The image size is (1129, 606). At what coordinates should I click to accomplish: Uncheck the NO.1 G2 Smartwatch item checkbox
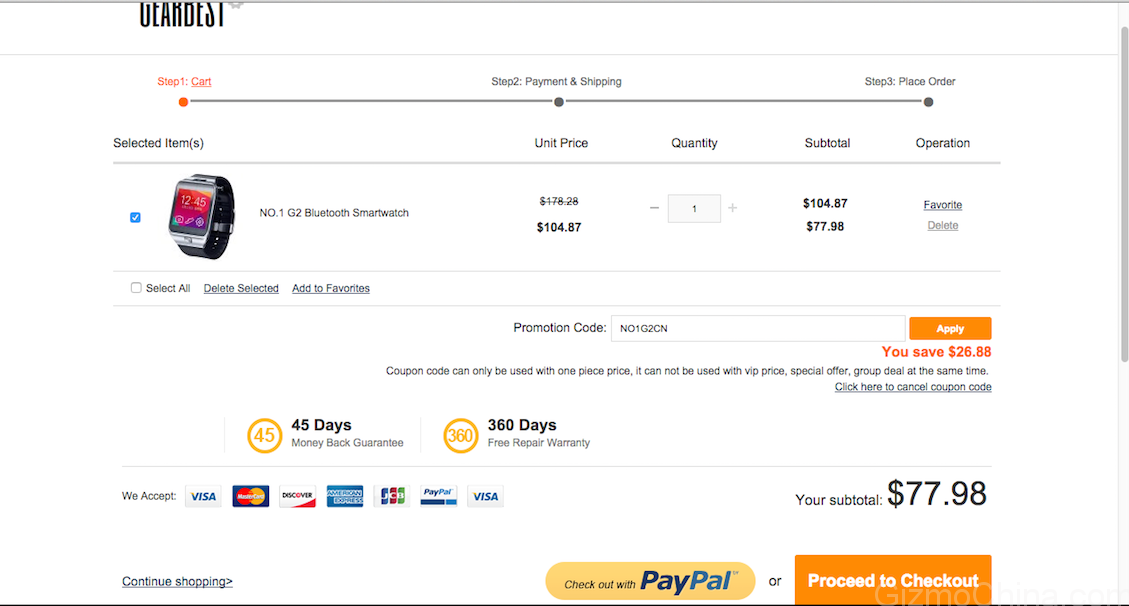point(135,217)
